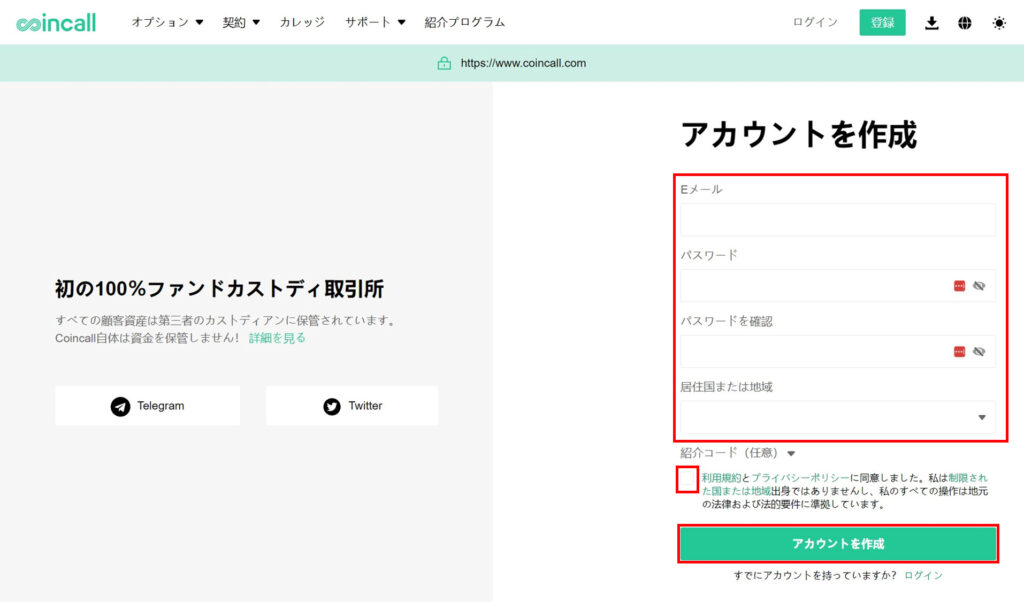The height and width of the screenshot is (602, 1024).
Task: Click red password manager icon in パスワード field
Action: pyautogui.click(x=959, y=286)
